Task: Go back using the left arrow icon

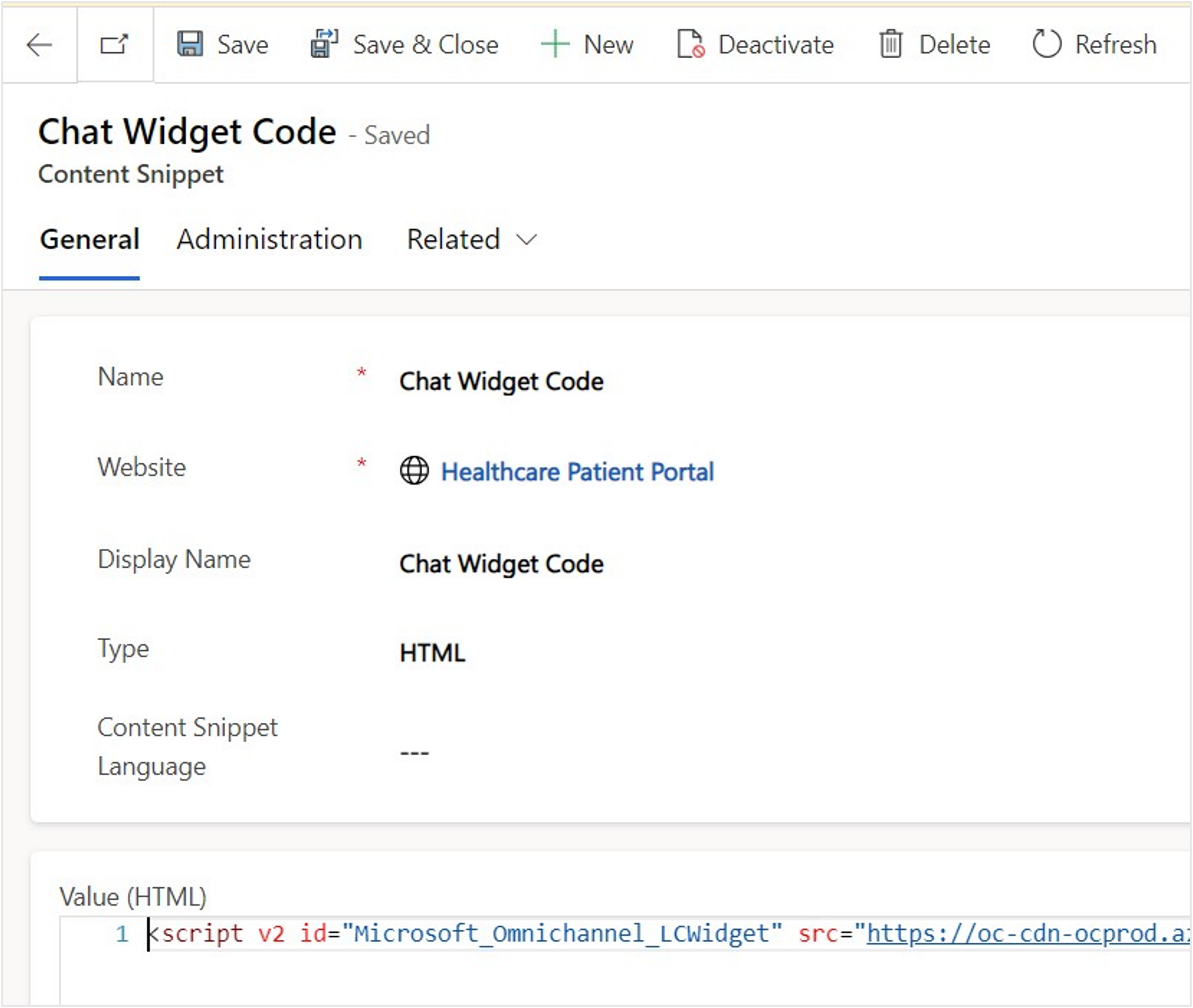Action: tap(40, 44)
